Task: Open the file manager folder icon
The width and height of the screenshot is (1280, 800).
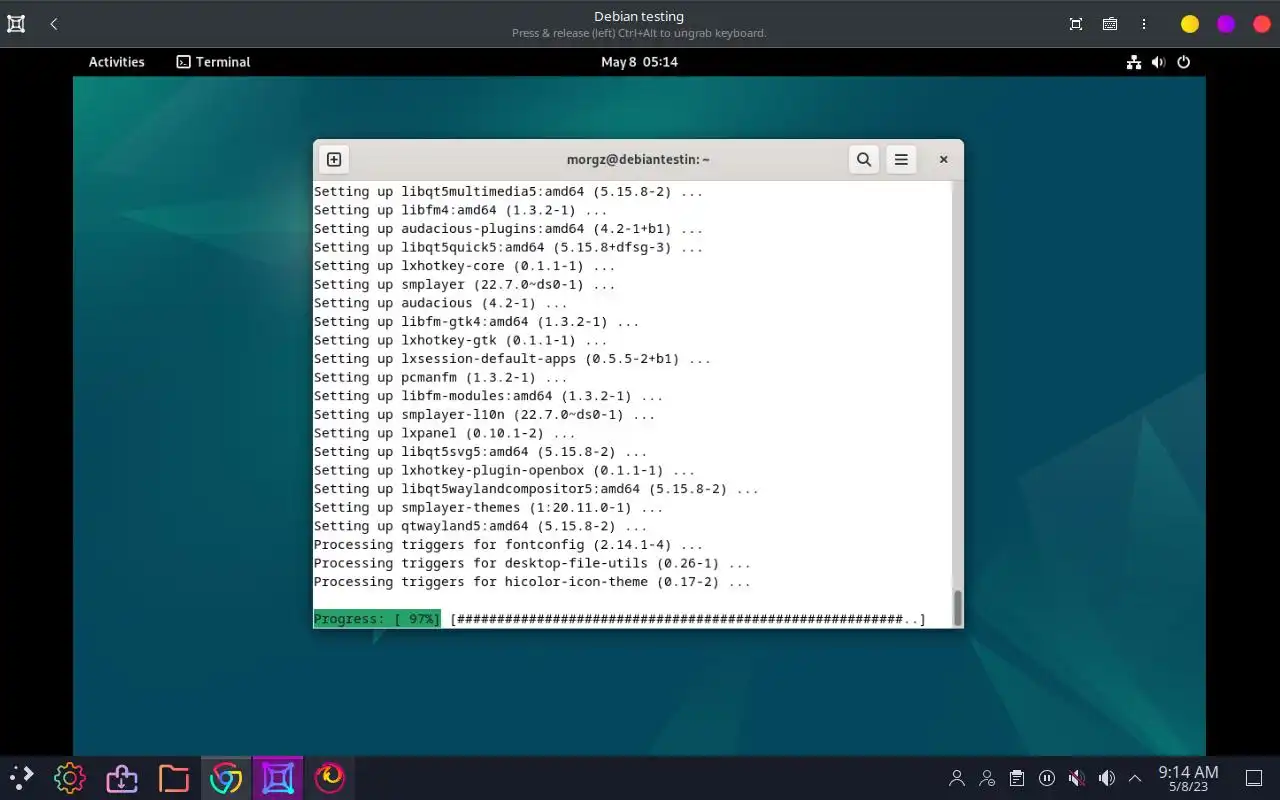Action: [x=174, y=778]
